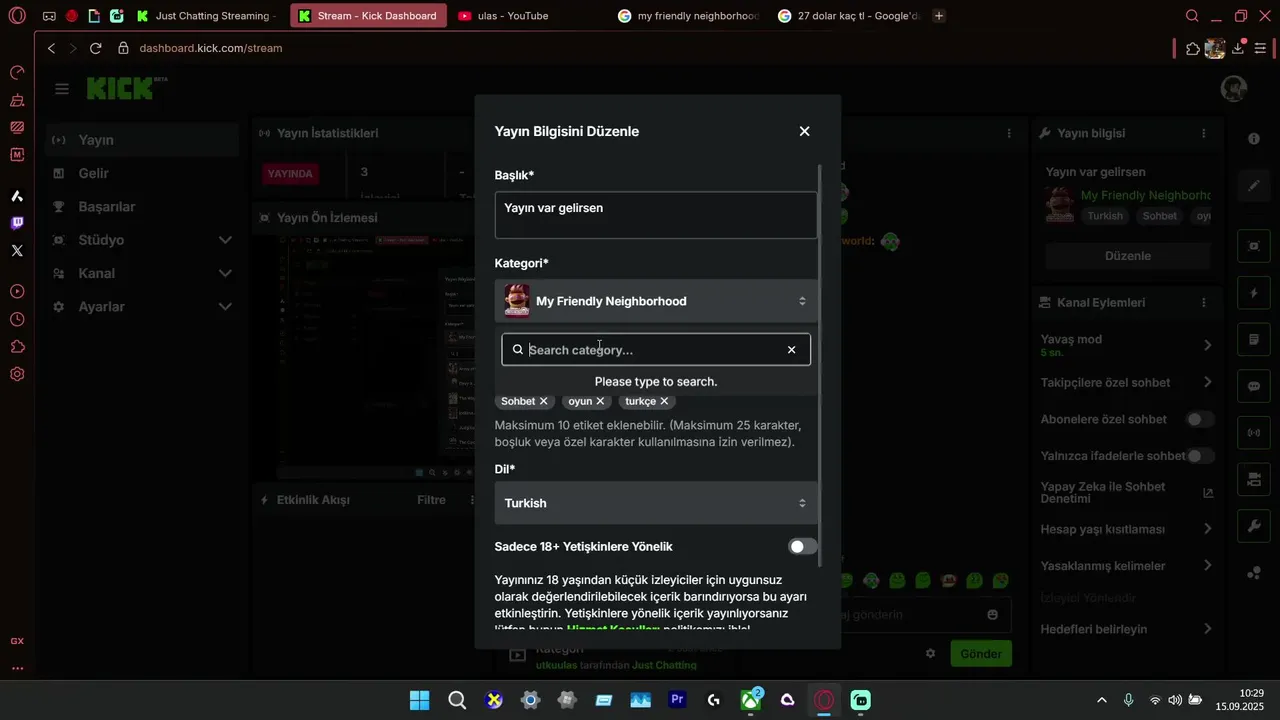This screenshot has height=720, width=1280.
Task: Open Yavaş mod settings
Action: coord(1127,345)
